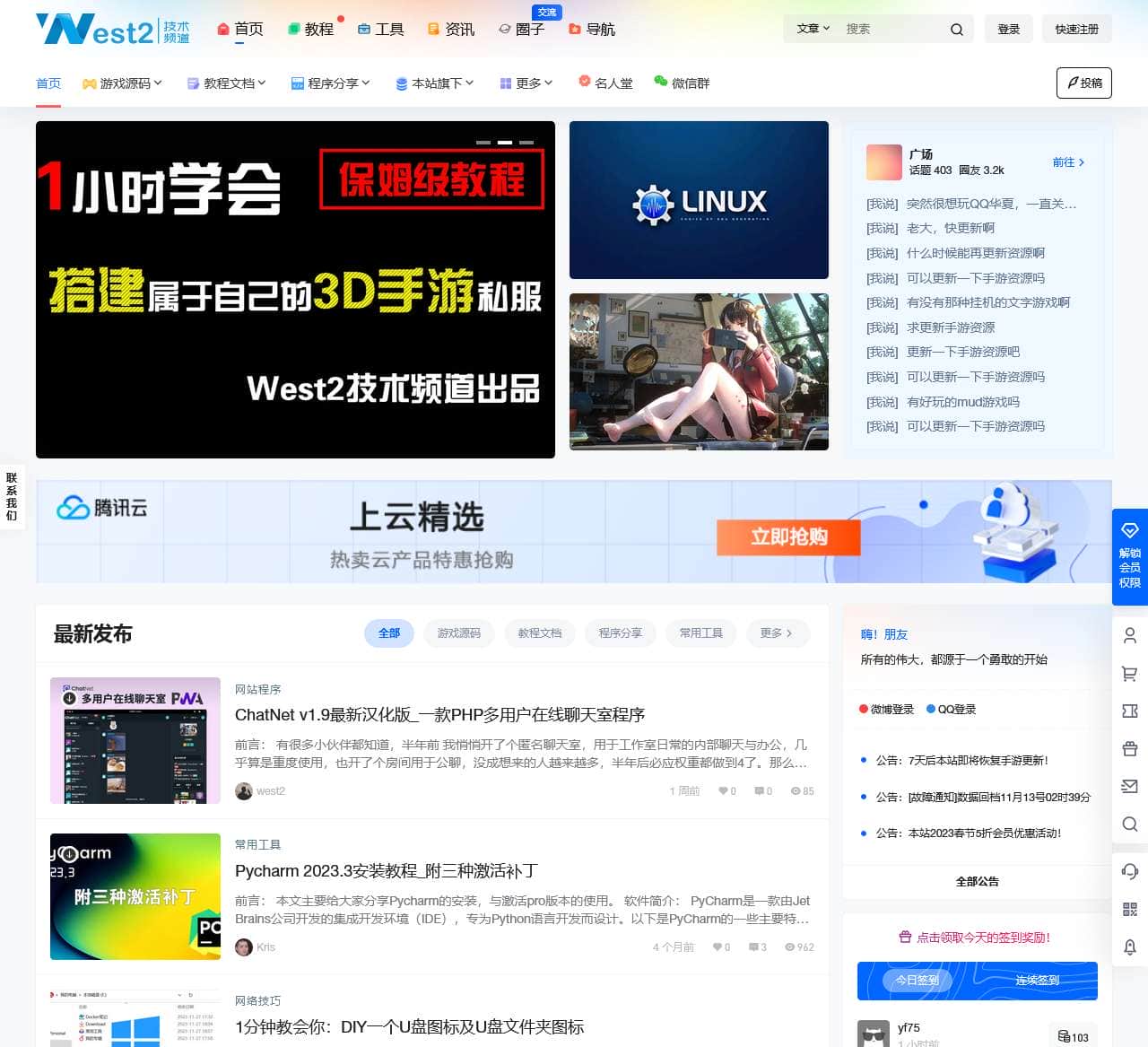Open the 导航 top menu item
The height and width of the screenshot is (1047, 1148).
(x=592, y=30)
